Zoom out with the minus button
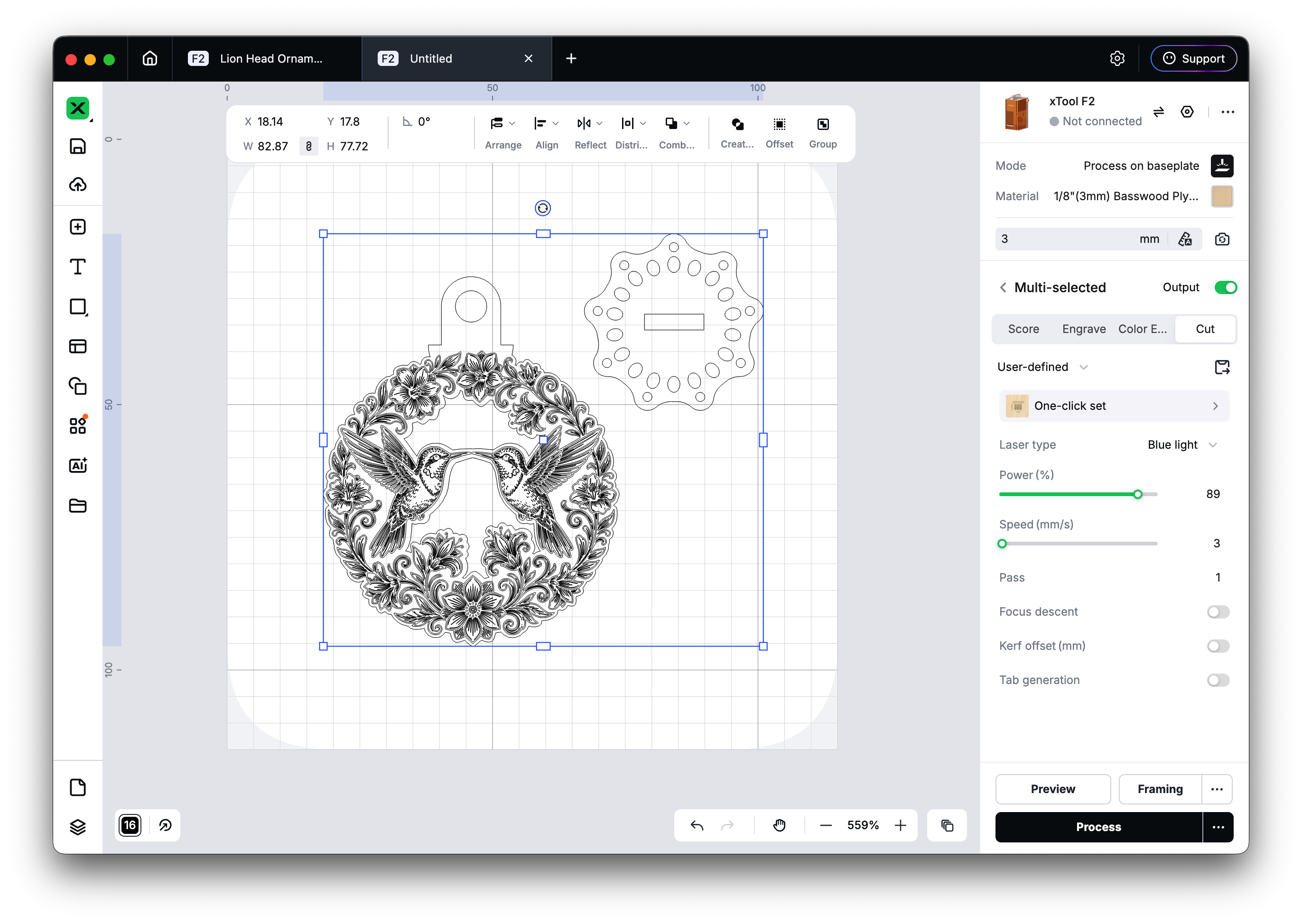 [x=826, y=825]
